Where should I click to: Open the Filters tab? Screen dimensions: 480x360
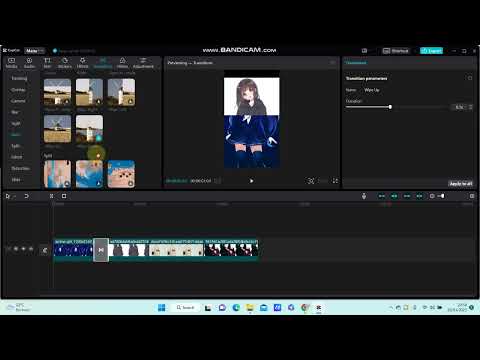(x=122, y=63)
